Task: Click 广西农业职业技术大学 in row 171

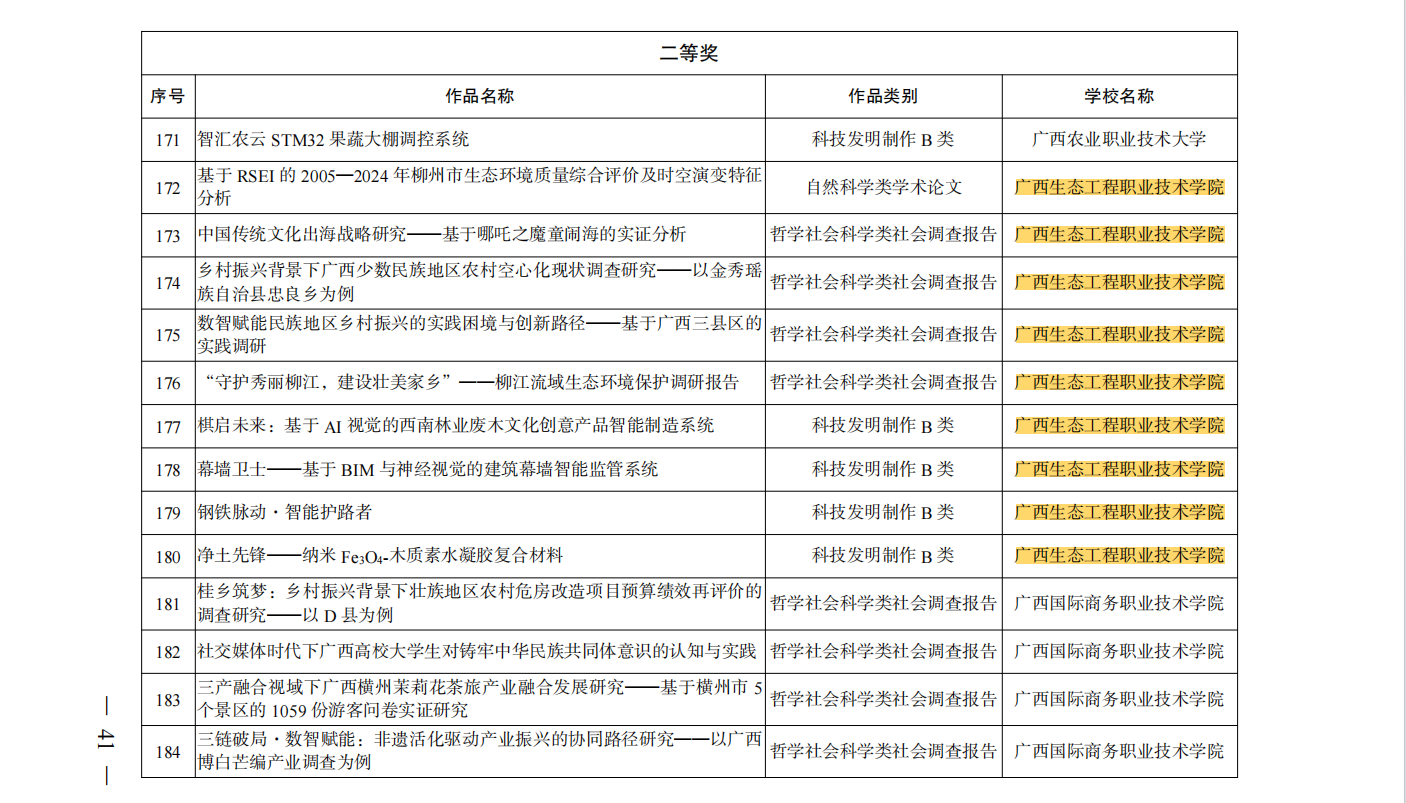Action: (1119, 140)
